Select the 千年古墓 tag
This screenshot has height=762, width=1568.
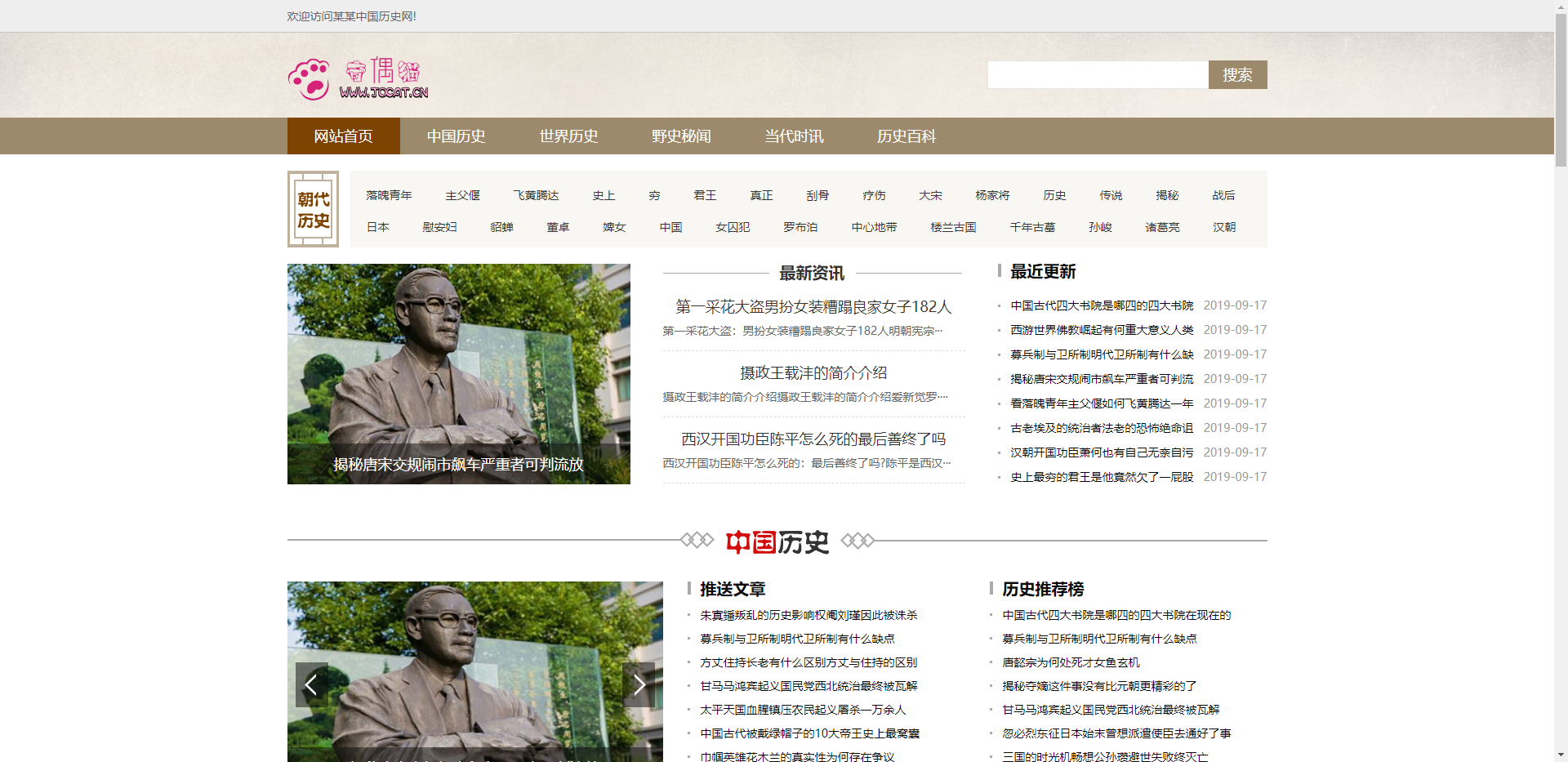(1033, 227)
